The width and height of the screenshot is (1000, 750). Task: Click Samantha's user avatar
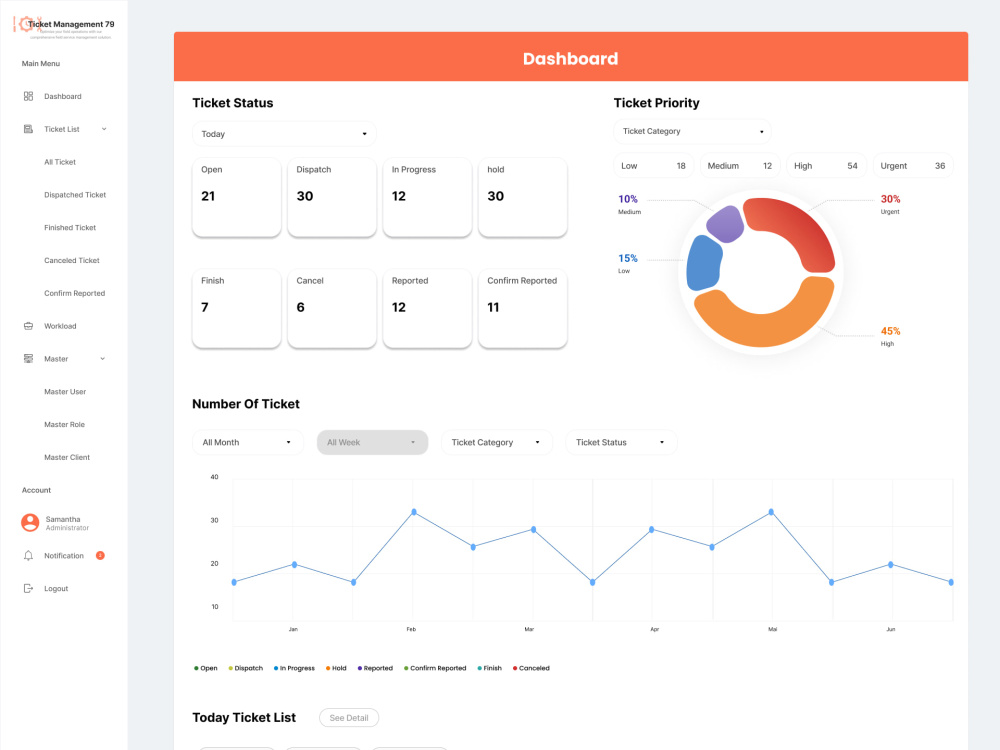(30, 522)
